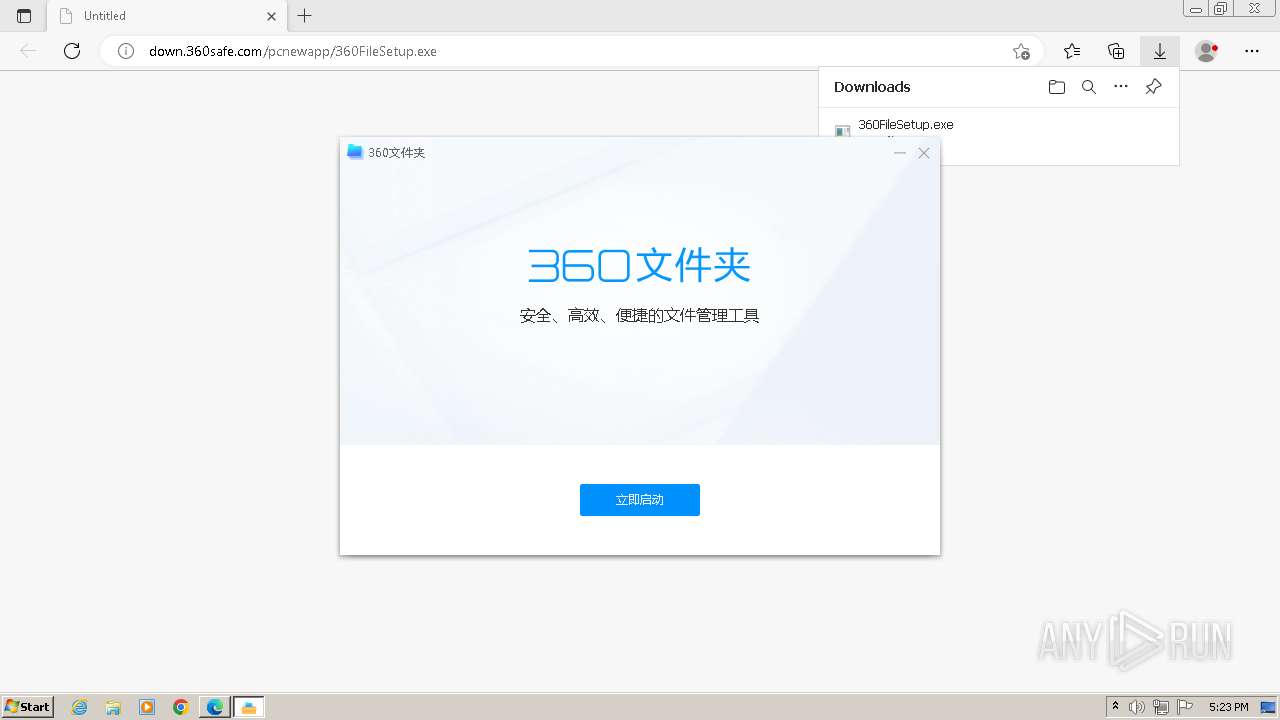Restore down the Edge browser window
This screenshot has width=1280, height=720.
(1221, 9)
